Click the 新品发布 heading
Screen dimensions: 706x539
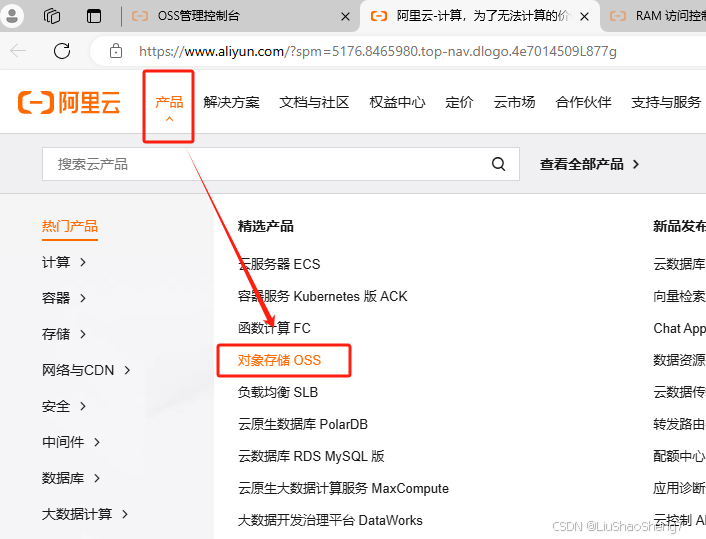coord(679,226)
